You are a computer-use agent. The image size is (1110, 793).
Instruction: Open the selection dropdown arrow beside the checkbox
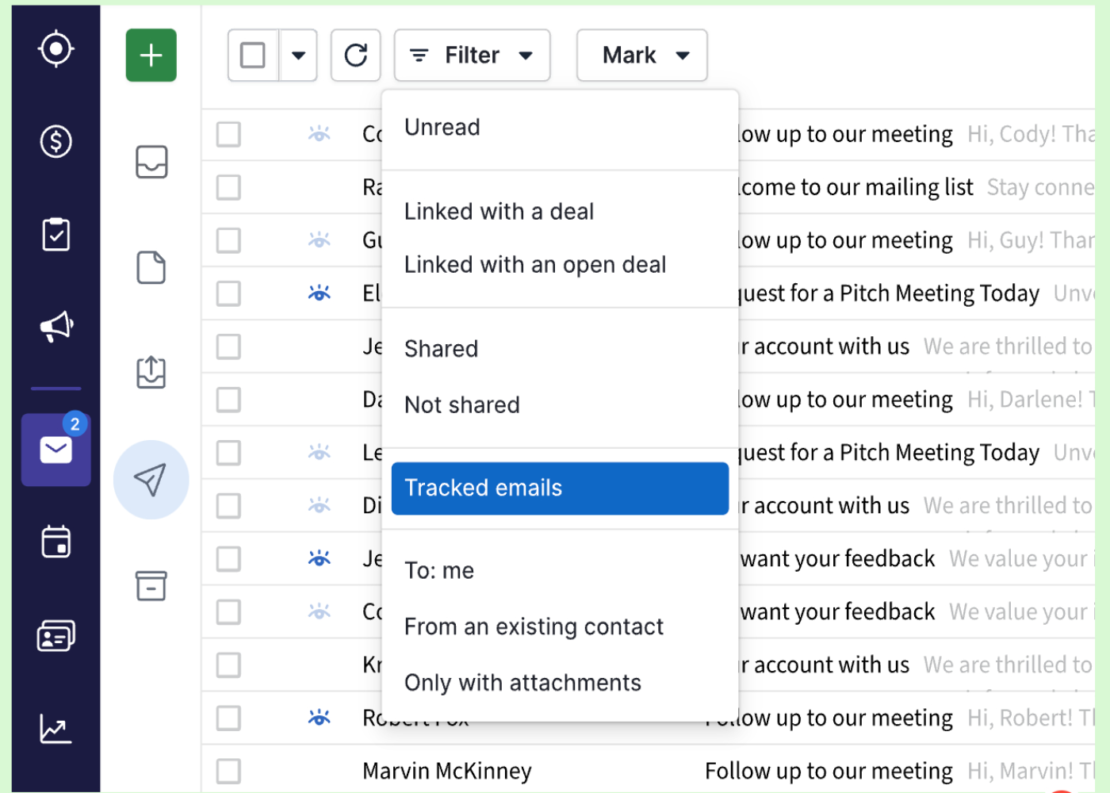point(296,55)
